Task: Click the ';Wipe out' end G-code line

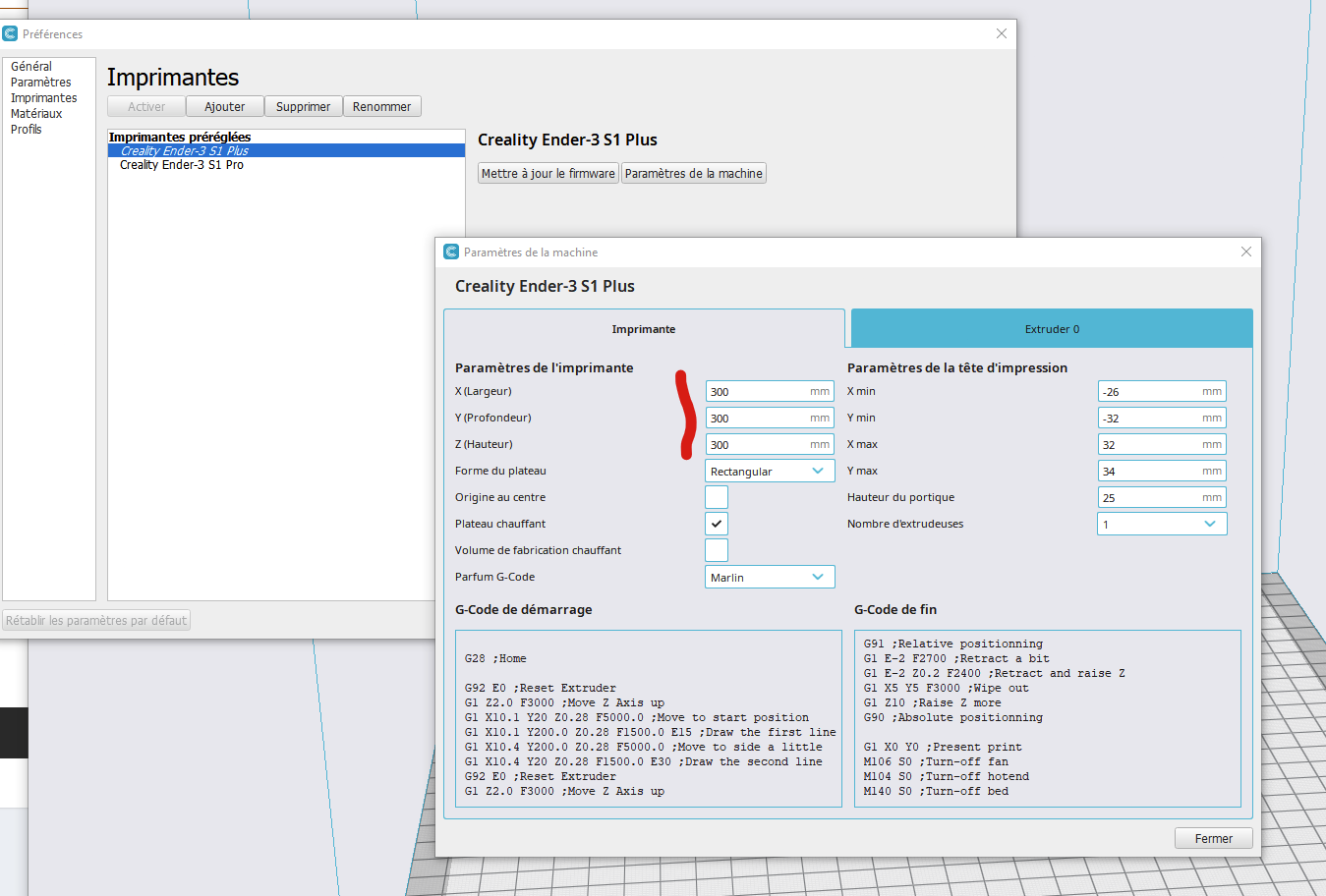Action: click(x=947, y=688)
